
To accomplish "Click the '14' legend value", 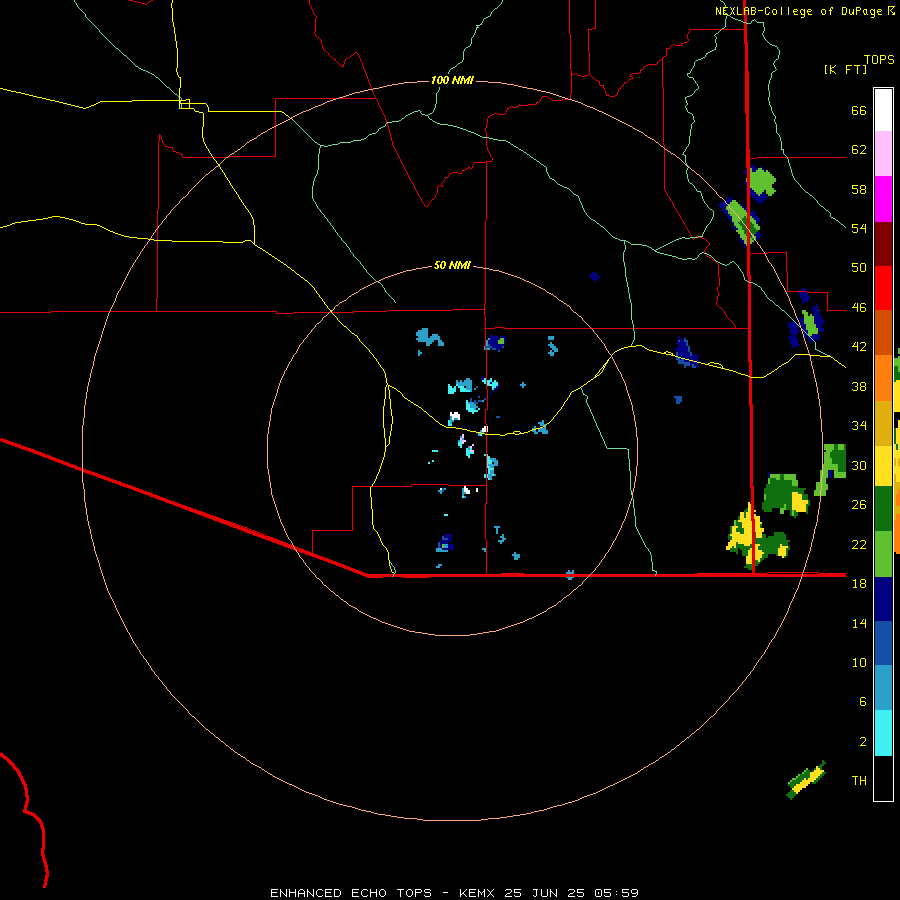I will click(x=859, y=623).
